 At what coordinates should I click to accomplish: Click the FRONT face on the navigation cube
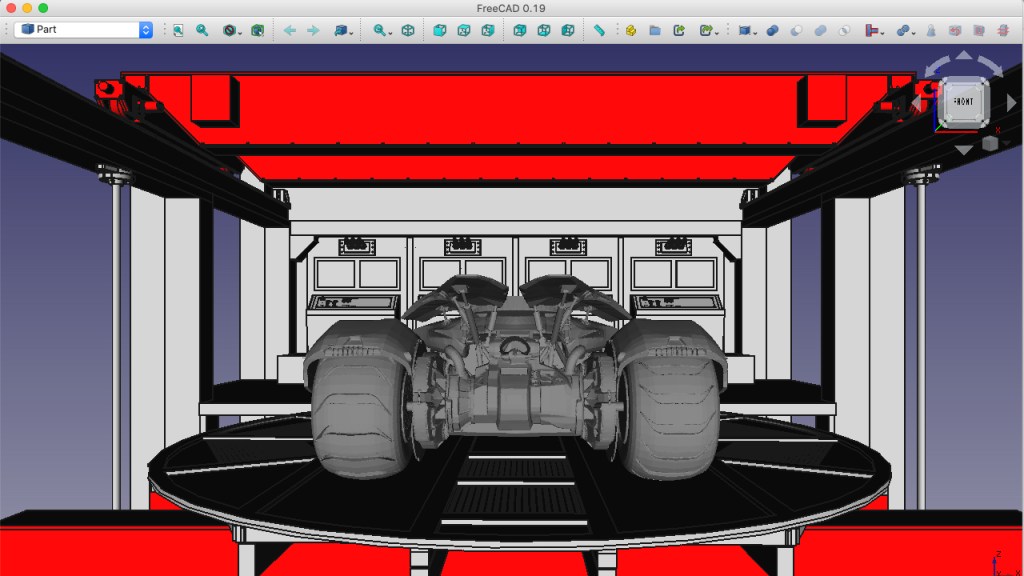(963, 100)
